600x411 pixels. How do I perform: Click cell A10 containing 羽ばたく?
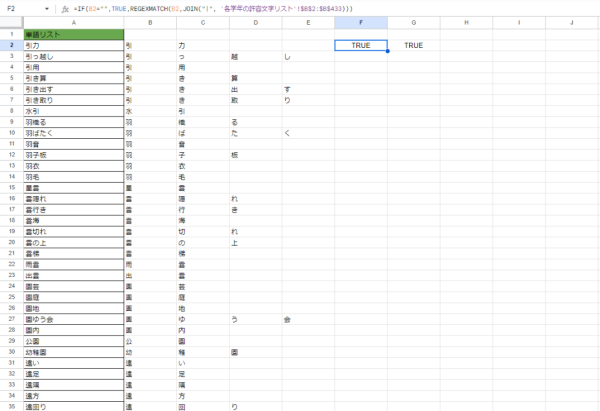(73, 133)
